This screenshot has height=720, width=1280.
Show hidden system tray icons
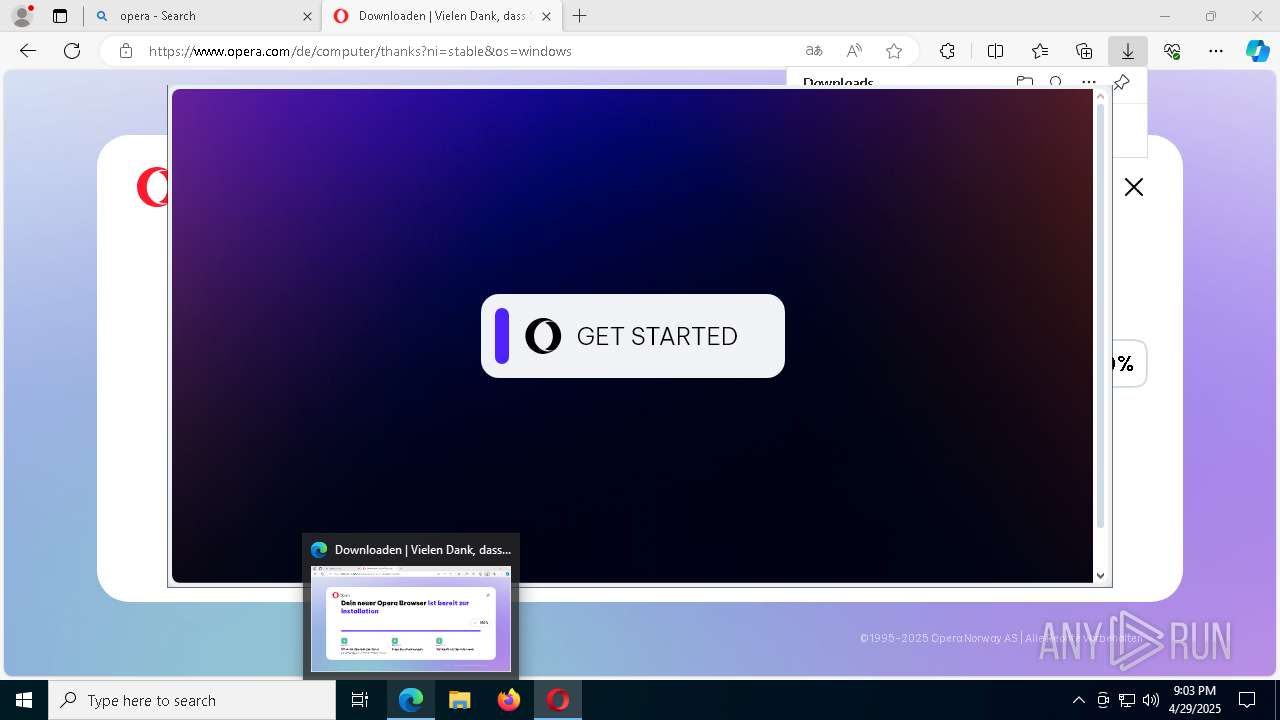(x=1078, y=700)
